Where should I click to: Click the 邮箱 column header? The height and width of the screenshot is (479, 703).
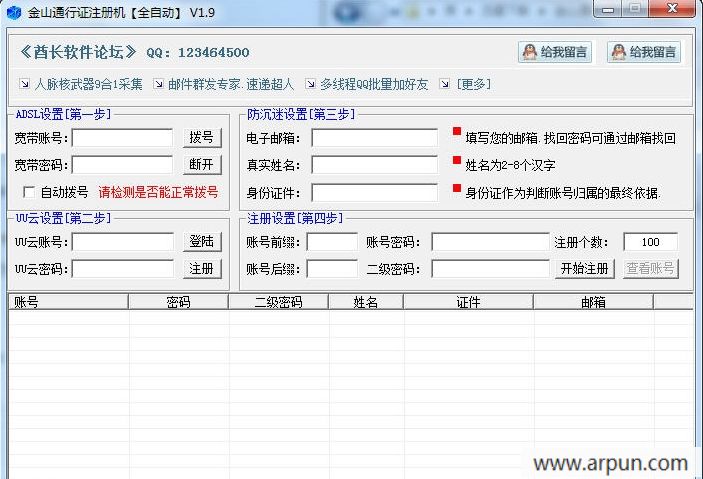(594, 302)
